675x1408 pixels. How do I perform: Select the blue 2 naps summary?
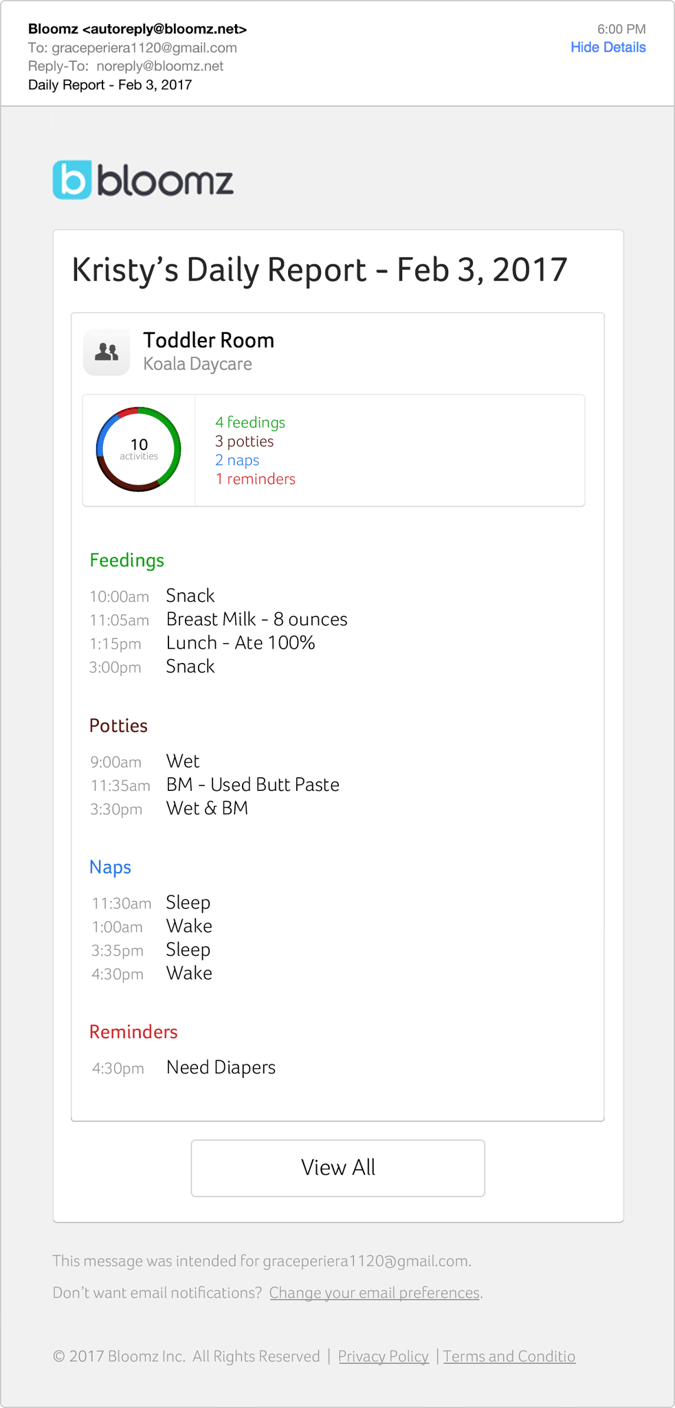tap(237, 460)
